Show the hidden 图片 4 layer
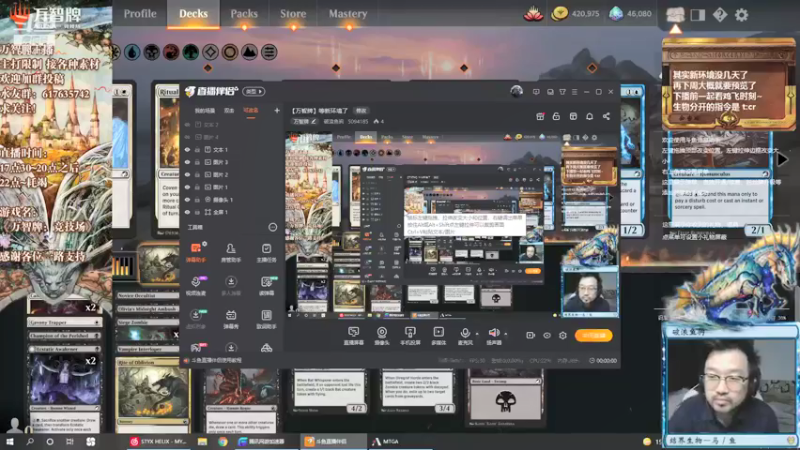 coord(187,137)
